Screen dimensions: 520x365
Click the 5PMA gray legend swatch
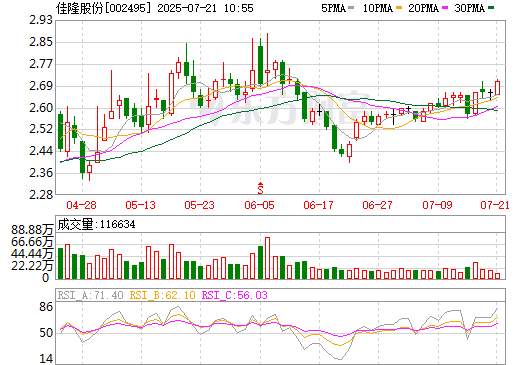(351, 8)
